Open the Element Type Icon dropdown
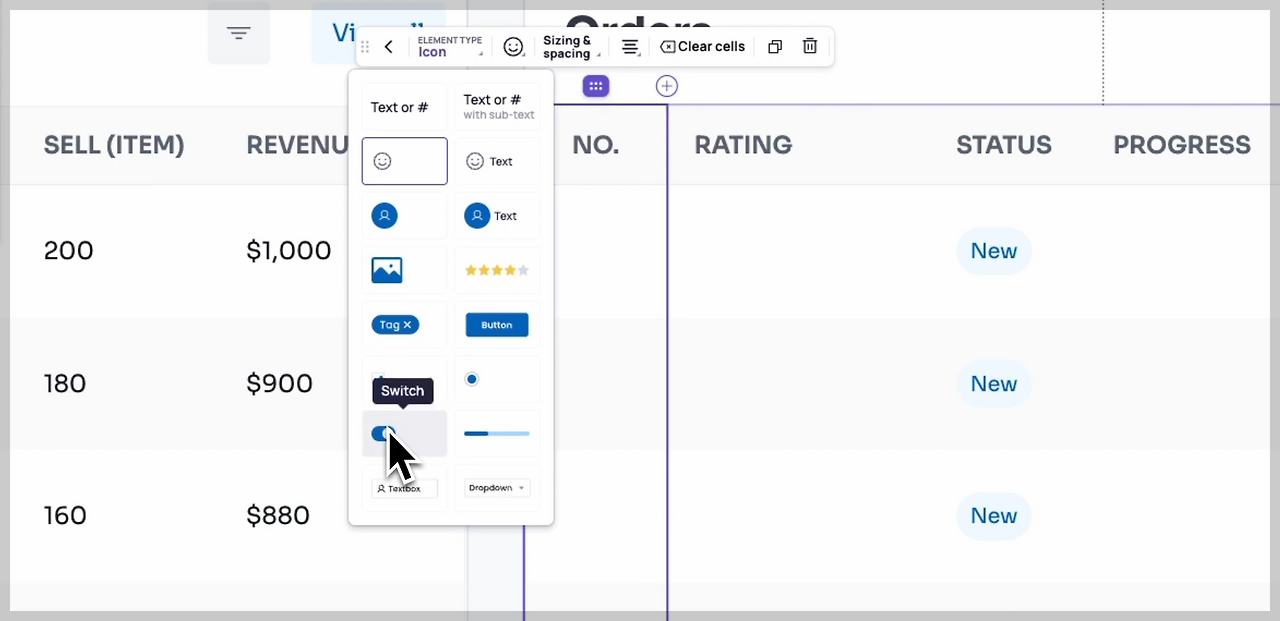 450,47
